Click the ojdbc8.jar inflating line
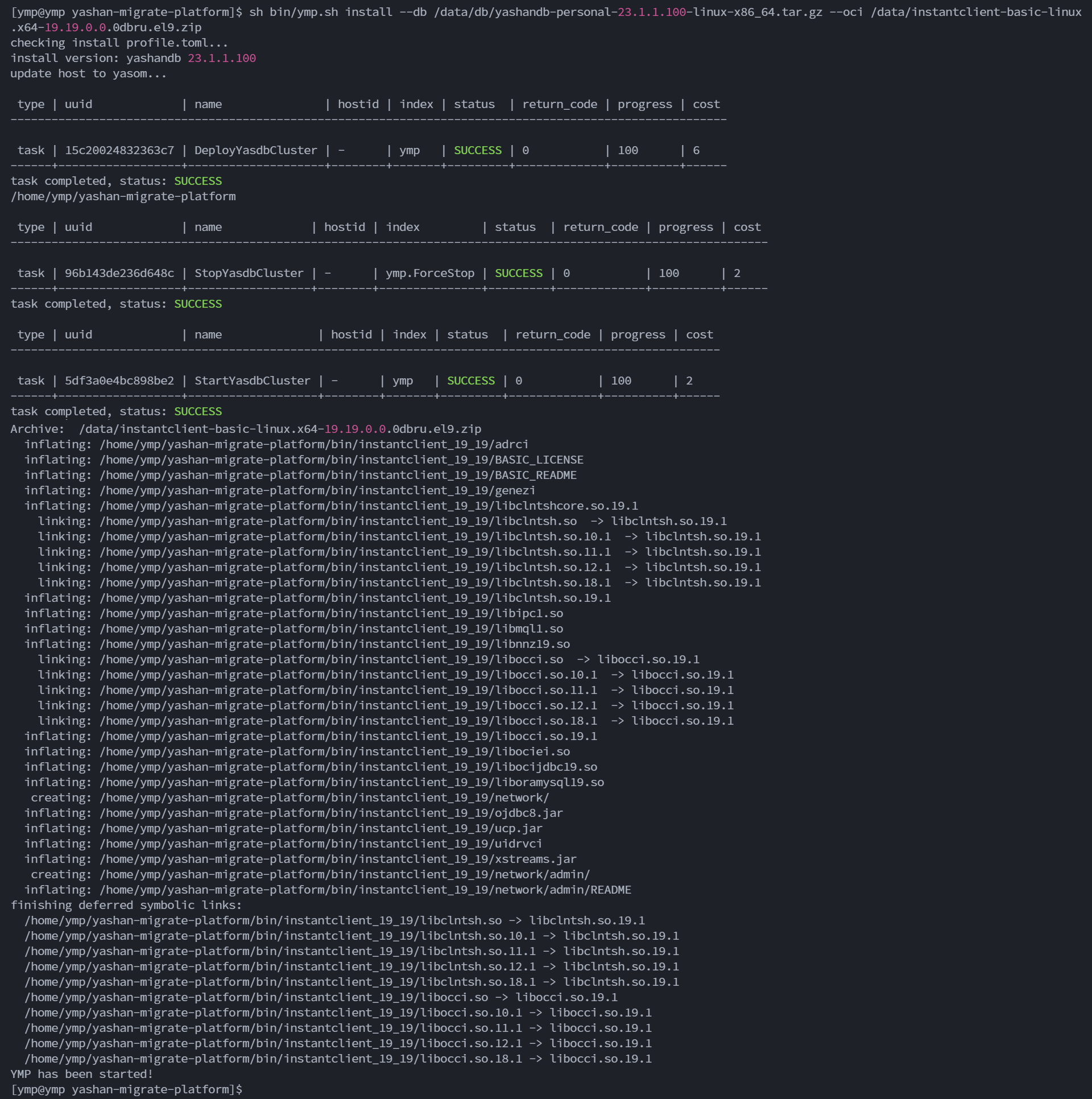The image size is (1092, 1099). (293, 813)
